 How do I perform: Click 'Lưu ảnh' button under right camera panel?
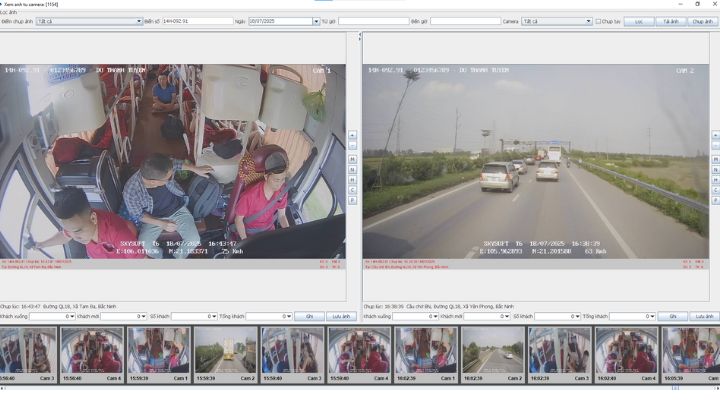[x=704, y=316]
